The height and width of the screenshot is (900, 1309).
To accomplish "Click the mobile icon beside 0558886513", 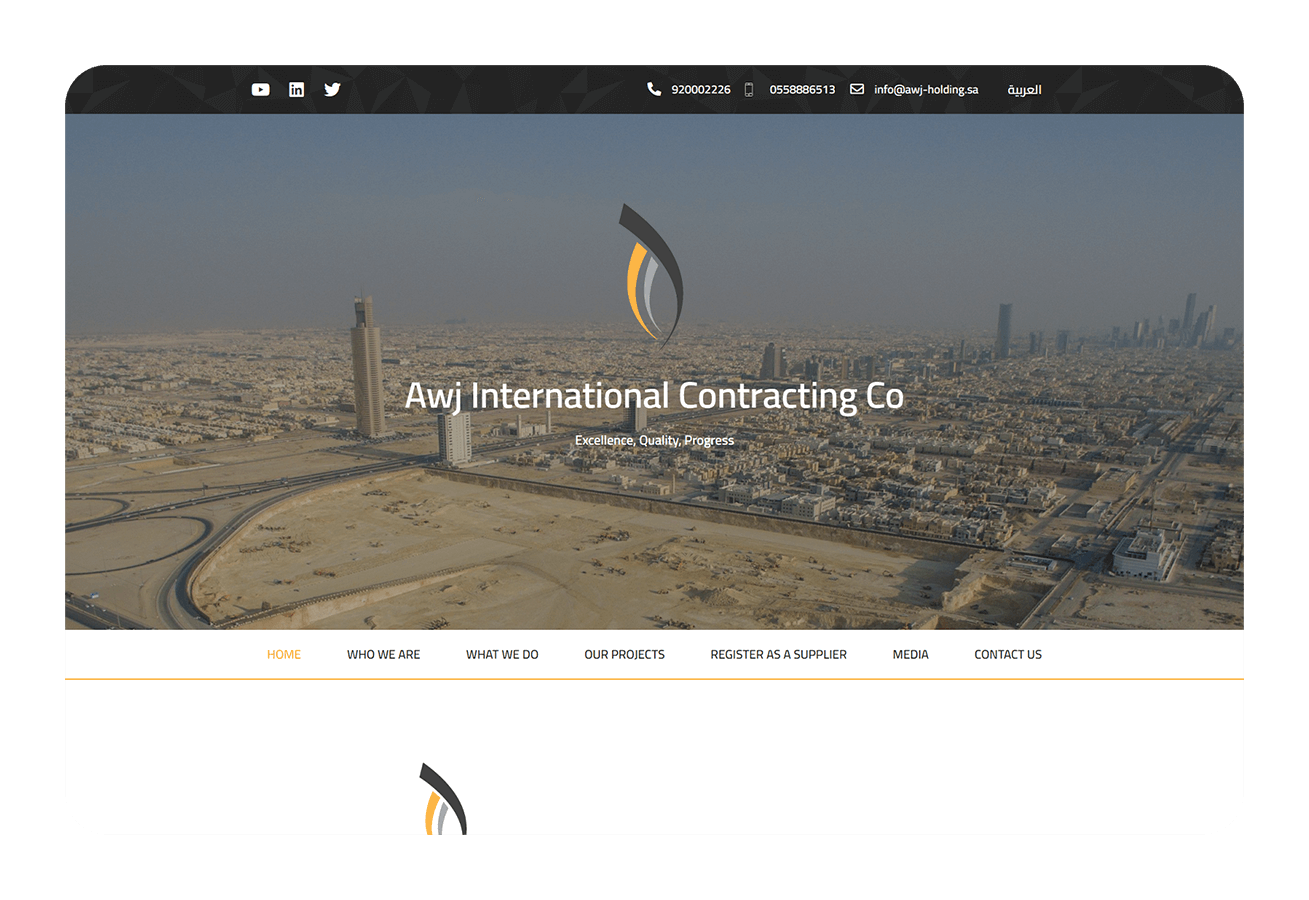I will click(x=749, y=89).
